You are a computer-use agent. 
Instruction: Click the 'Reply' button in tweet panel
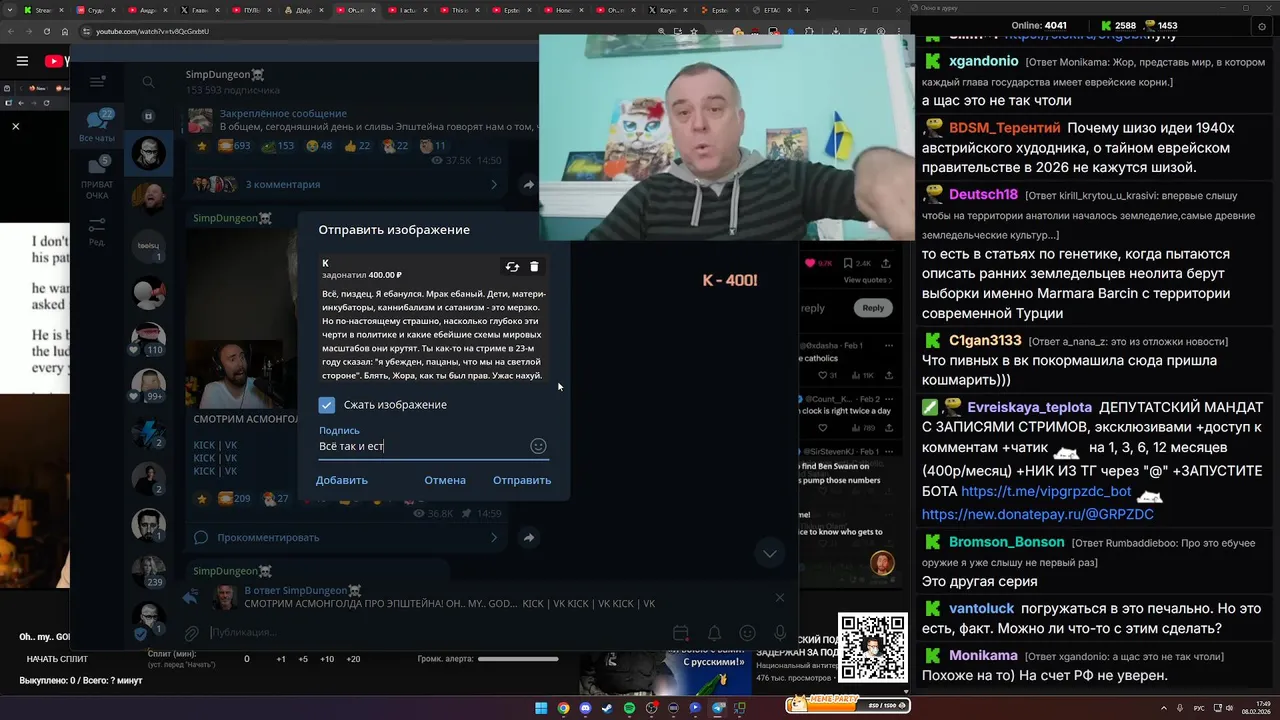click(x=873, y=308)
